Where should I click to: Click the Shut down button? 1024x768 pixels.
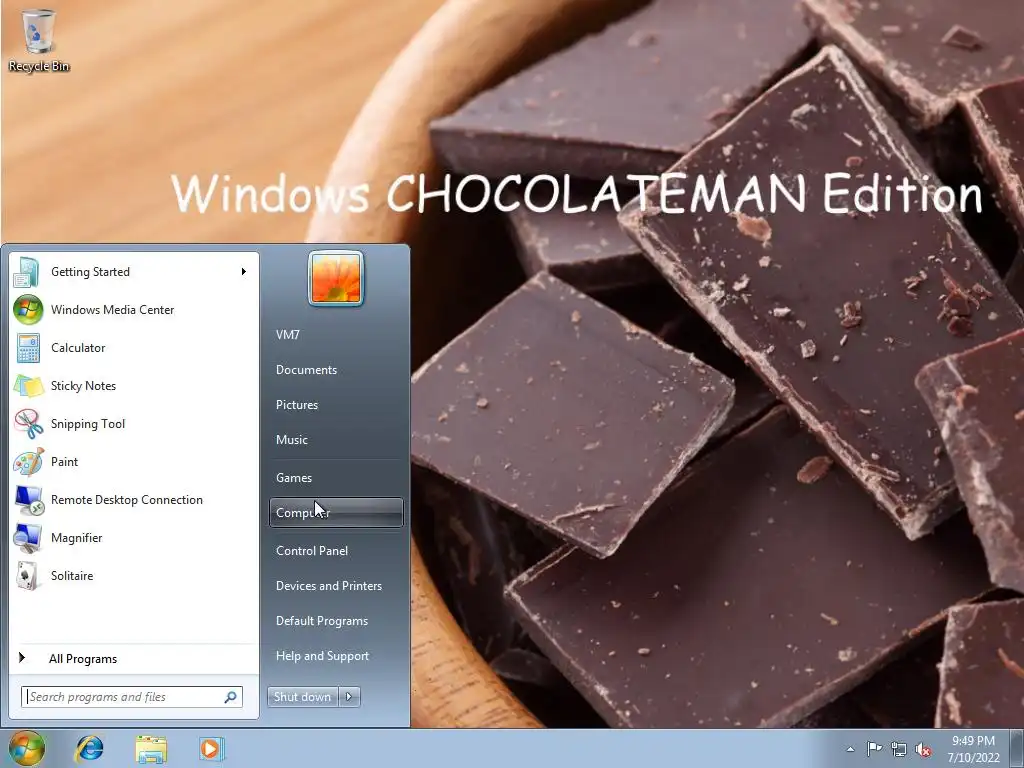pos(303,697)
